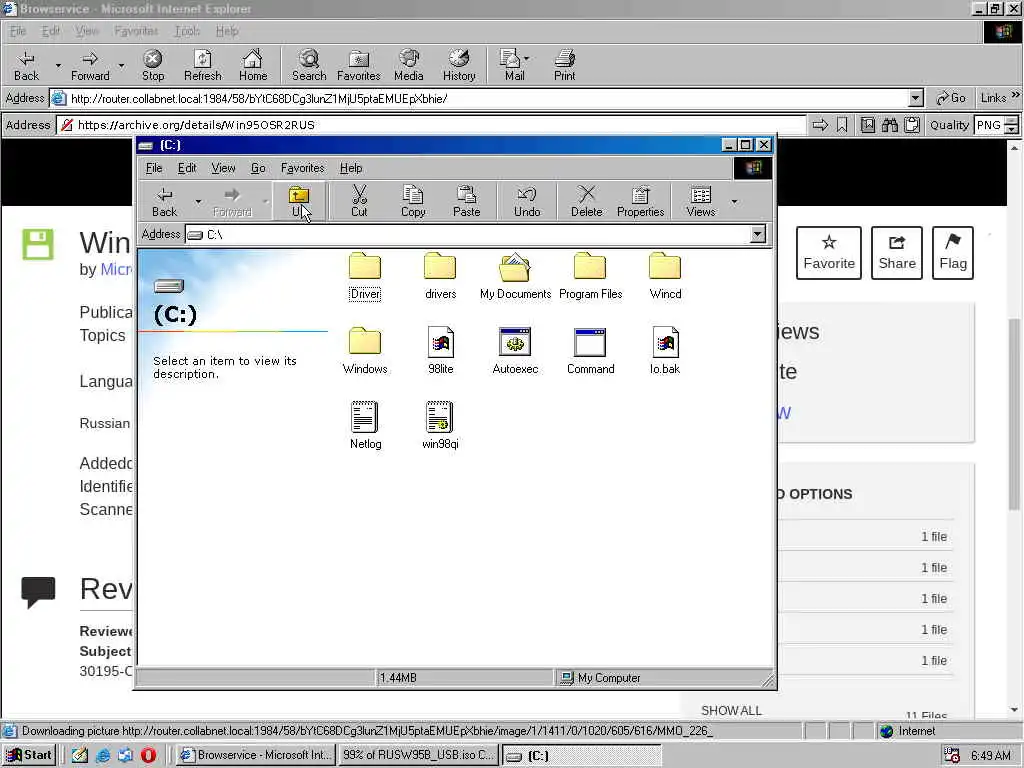Image resolution: width=1024 pixels, height=768 pixels.
Task: Click the Browservice binoculars find icon
Action: pyautogui.click(x=889, y=125)
